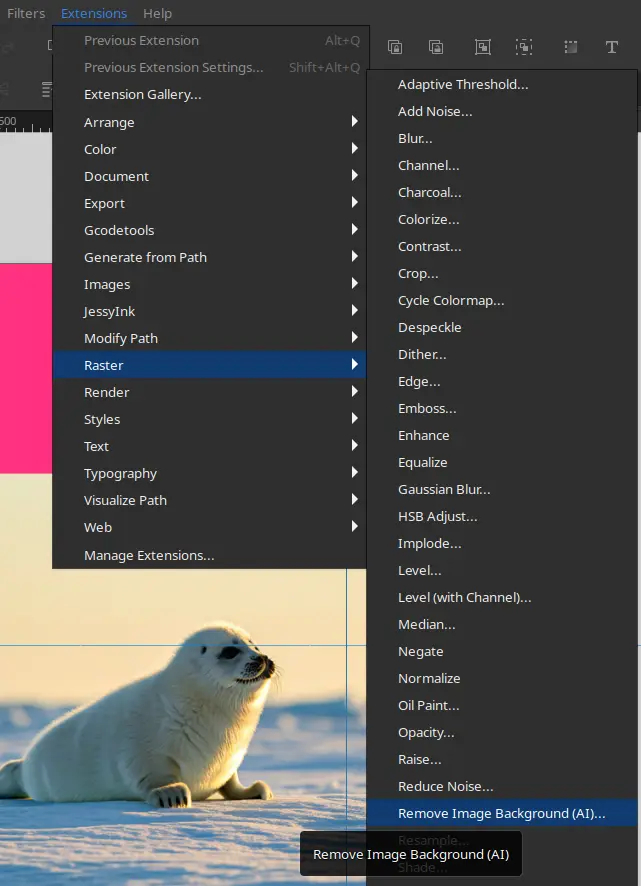Open the Render submenu
The width and height of the screenshot is (641, 886).
(209, 392)
